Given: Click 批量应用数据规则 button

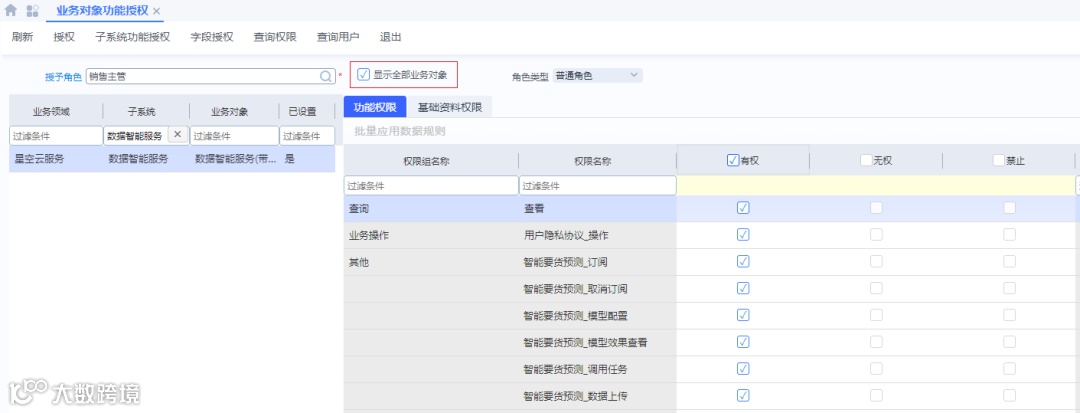Looking at the screenshot, I should [399, 131].
